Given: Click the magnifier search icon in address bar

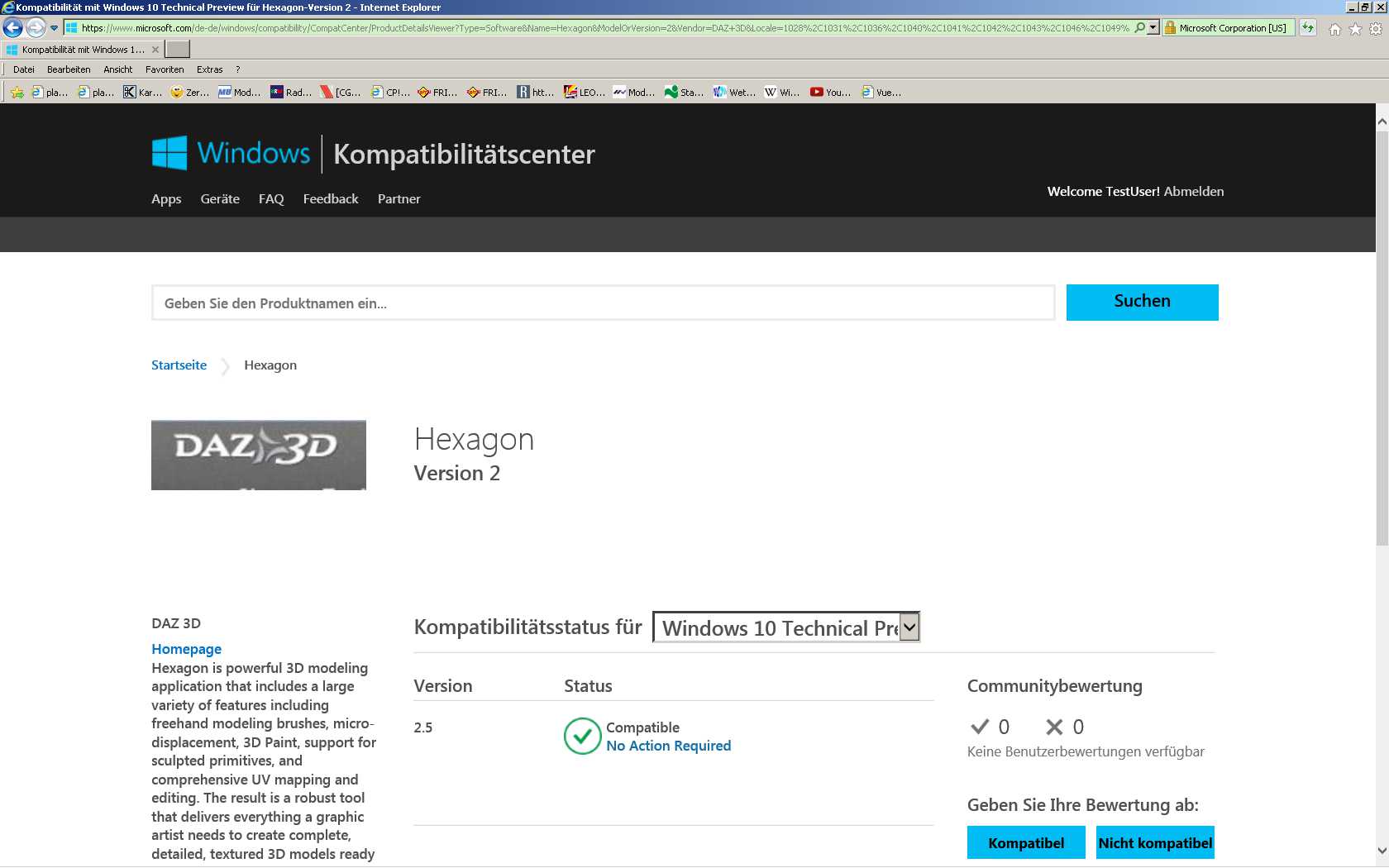Looking at the screenshot, I should pos(1140,28).
